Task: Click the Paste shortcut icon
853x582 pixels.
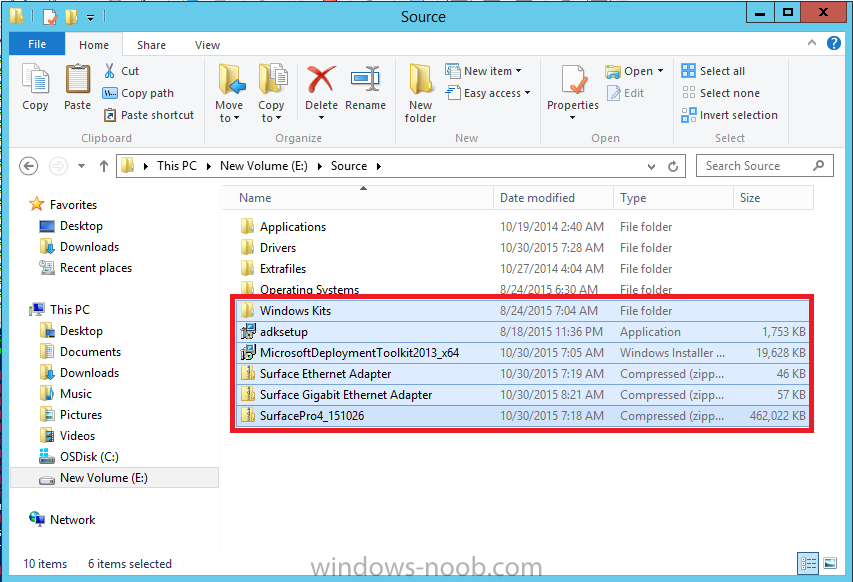Action: 110,115
